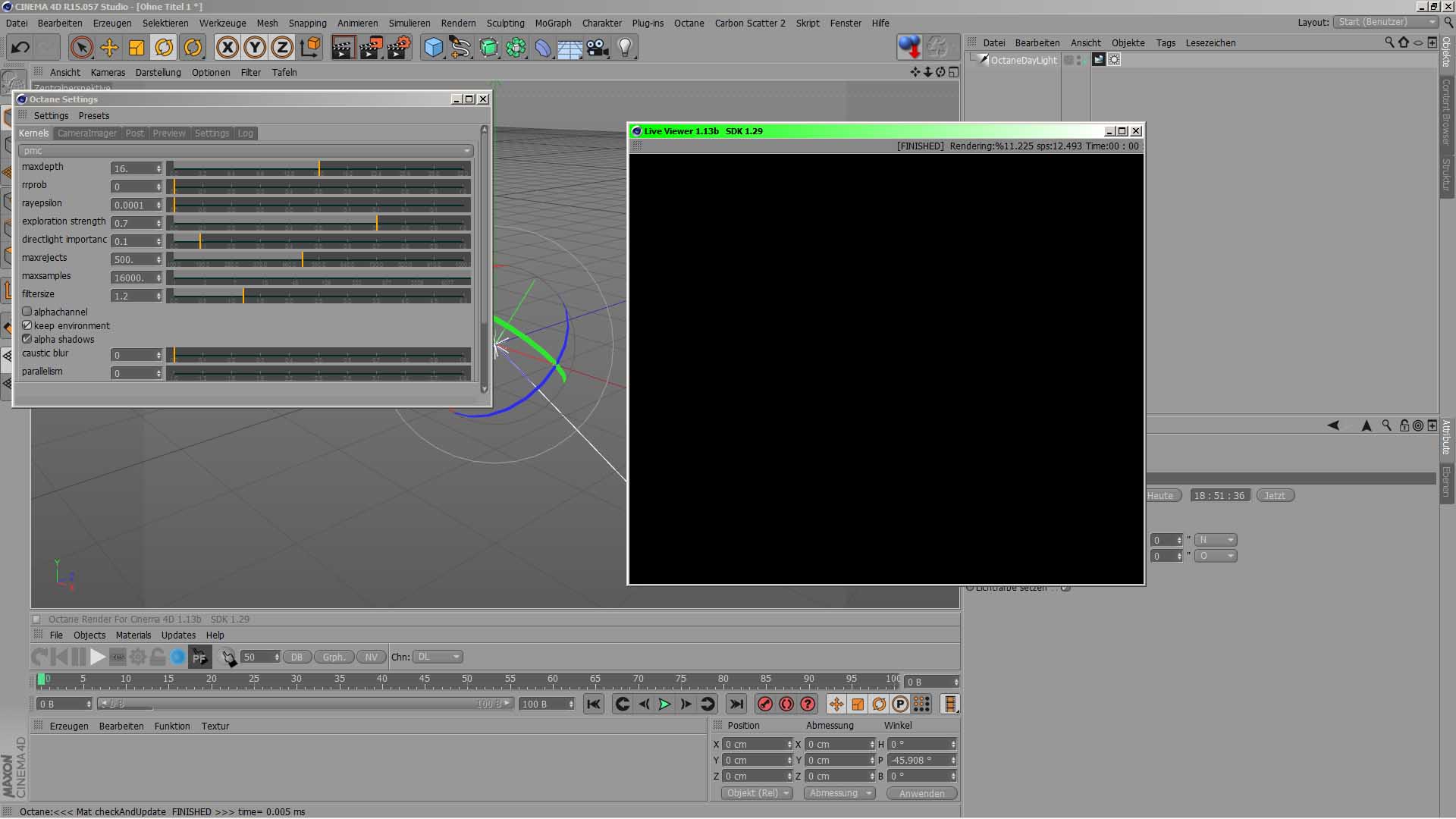Toggle the X axis lock icon
The image size is (1456, 819).
[227, 48]
